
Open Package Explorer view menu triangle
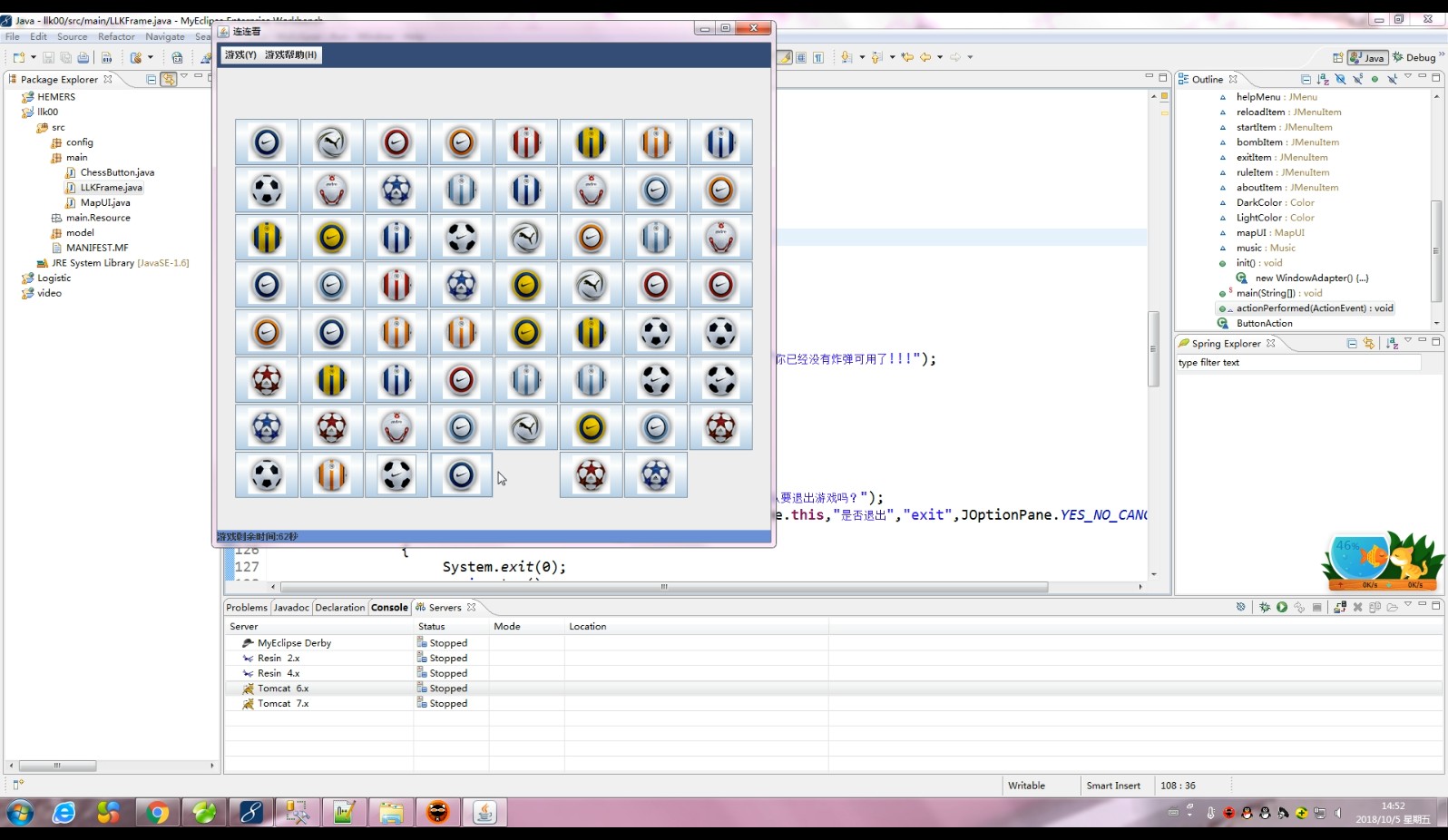coord(184,77)
